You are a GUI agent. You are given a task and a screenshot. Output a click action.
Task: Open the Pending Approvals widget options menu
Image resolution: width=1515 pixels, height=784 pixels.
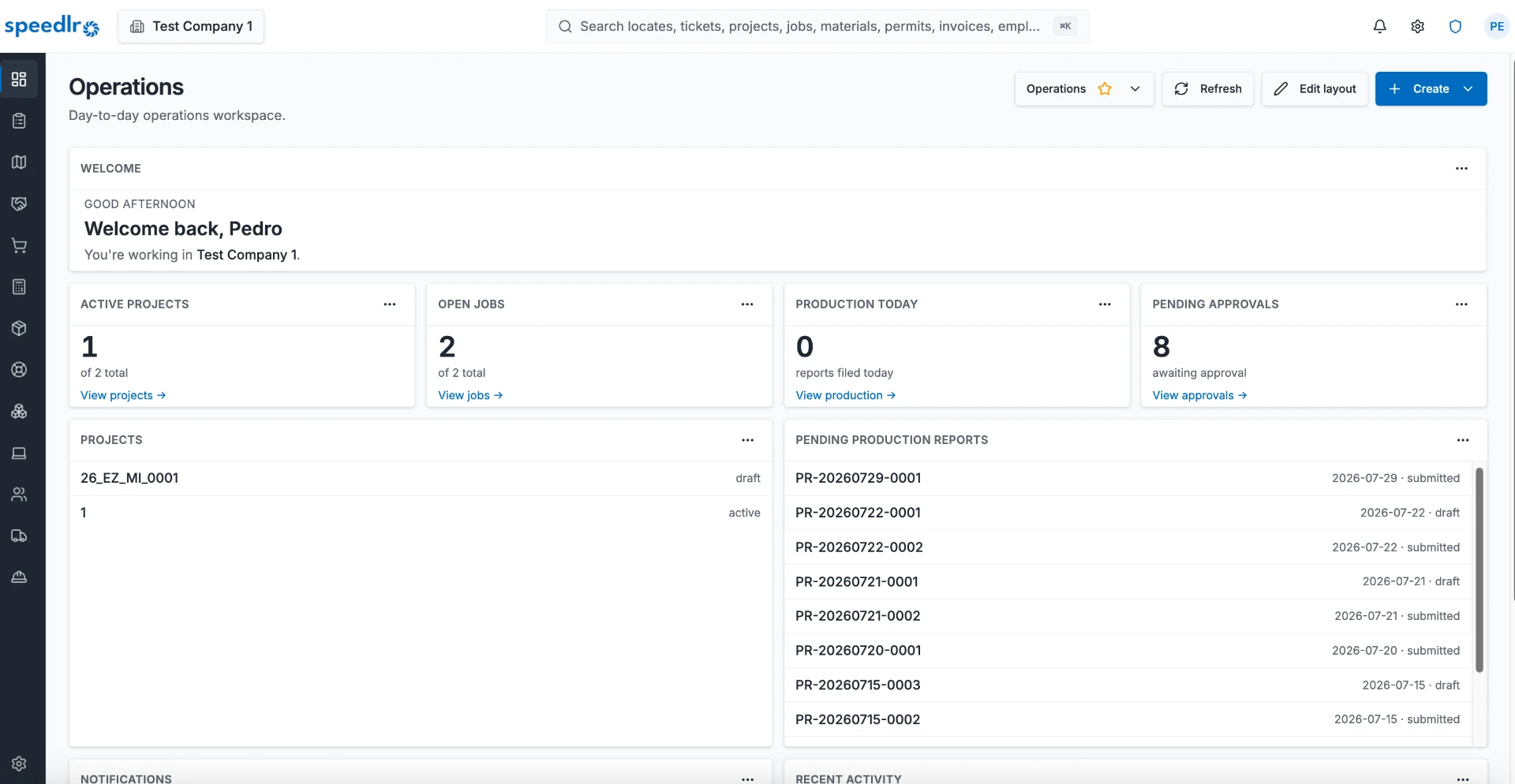point(1461,304)
